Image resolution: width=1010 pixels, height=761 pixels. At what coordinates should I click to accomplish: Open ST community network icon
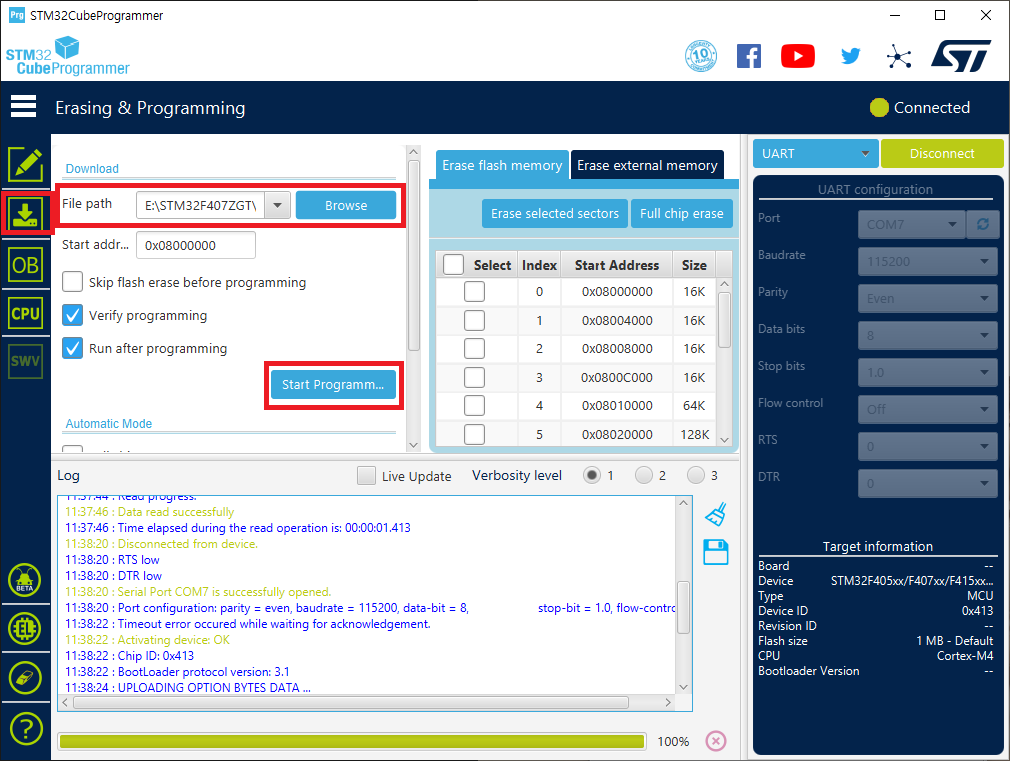click(899, 57)
